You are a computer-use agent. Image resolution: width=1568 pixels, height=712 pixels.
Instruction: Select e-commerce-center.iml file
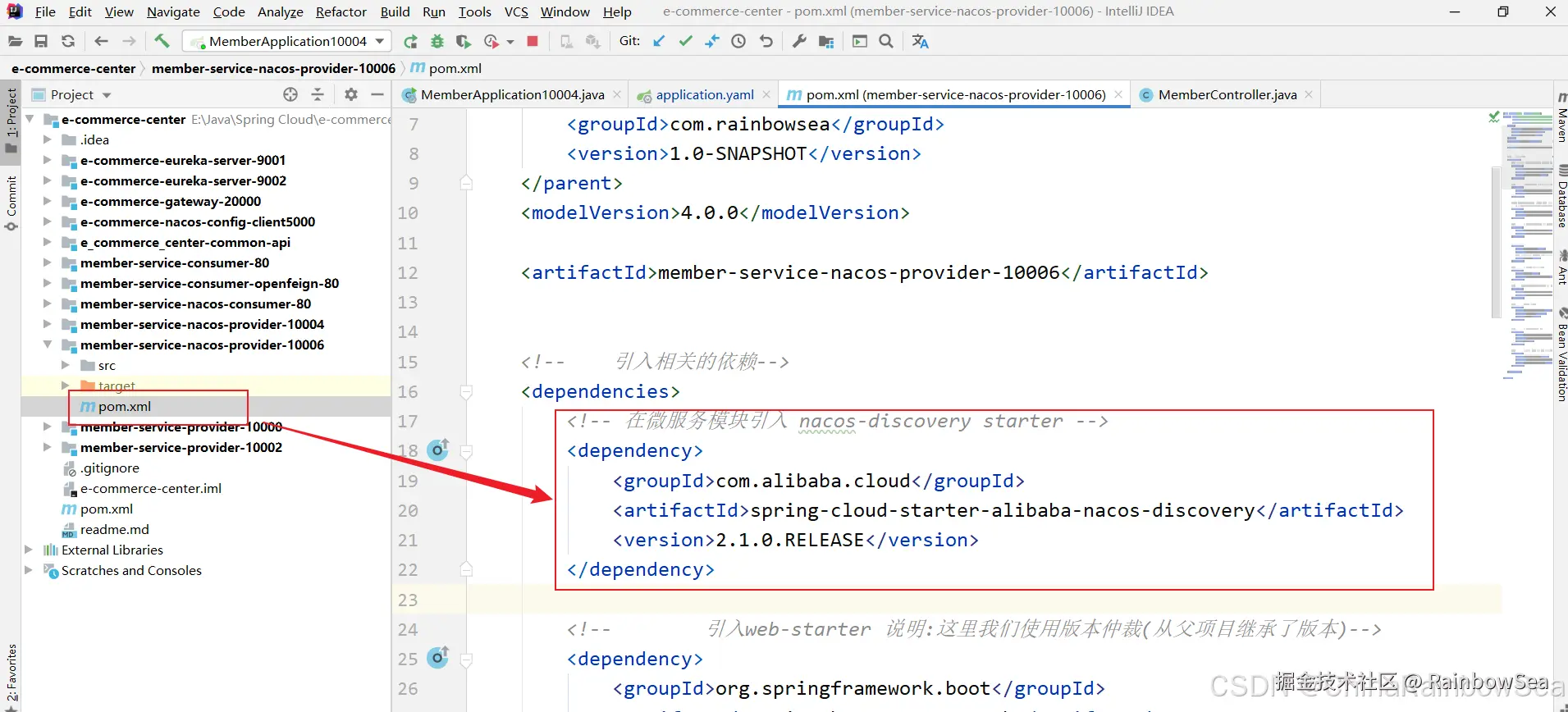pyautogui.click(x=150, y=488)
